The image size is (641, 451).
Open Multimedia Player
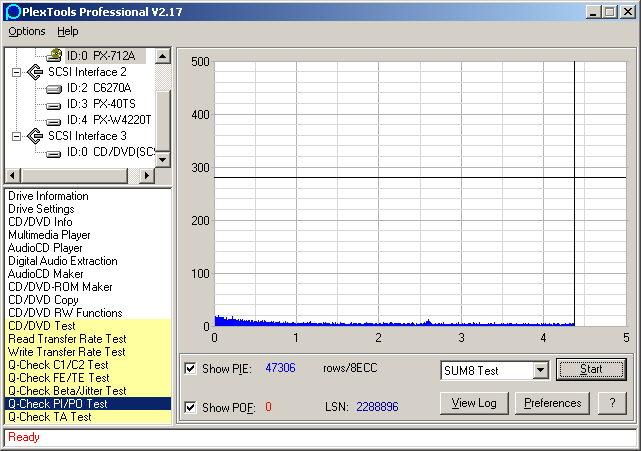point(88,235)
